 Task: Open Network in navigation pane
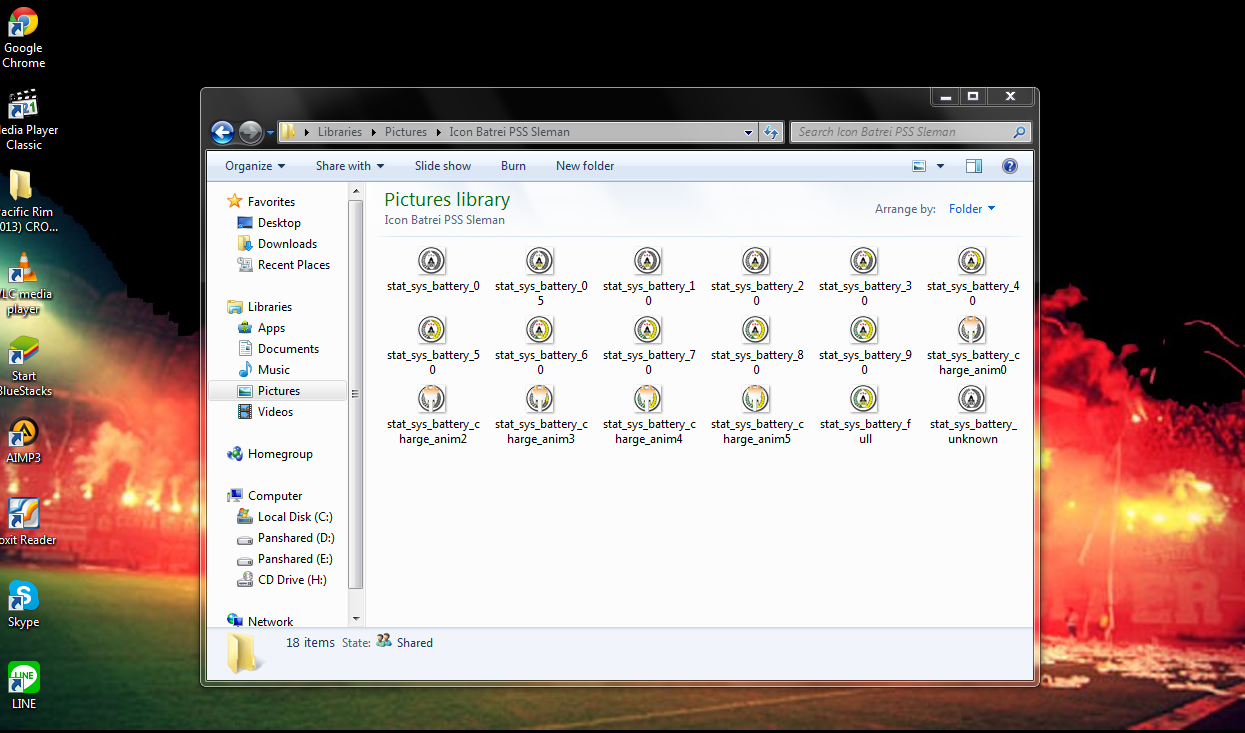coord(260,621)
